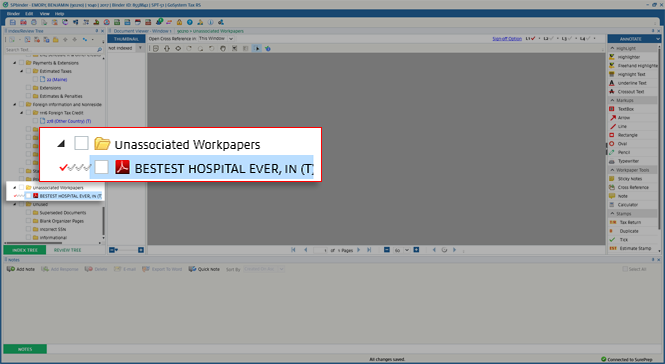Screen dimensions: 665x364
Task: Check the Estimated Taxes folder checkbox
Action: (28, 71)
